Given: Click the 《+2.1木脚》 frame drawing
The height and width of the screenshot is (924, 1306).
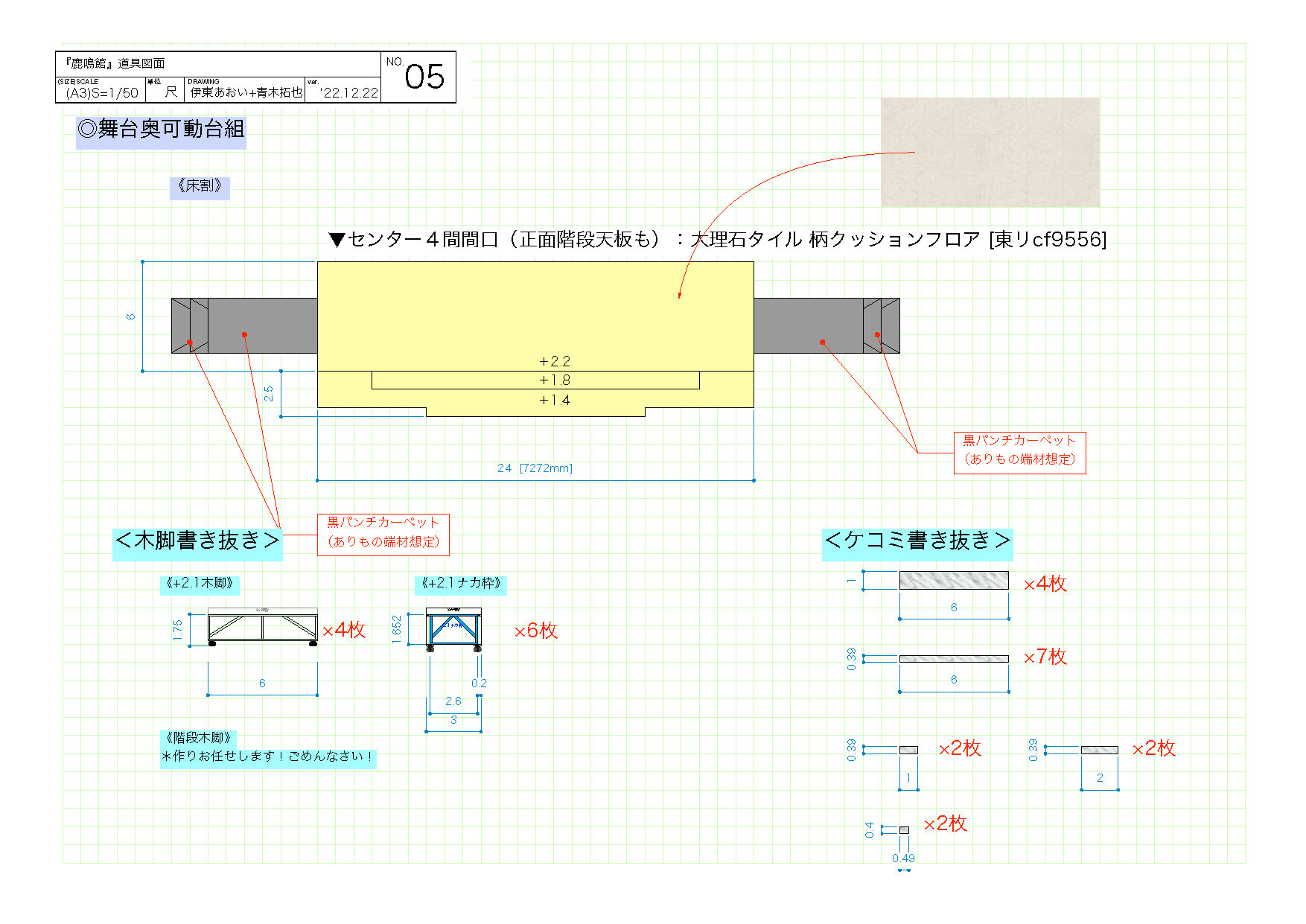Looking at the screenshot, I should (262, 625).
